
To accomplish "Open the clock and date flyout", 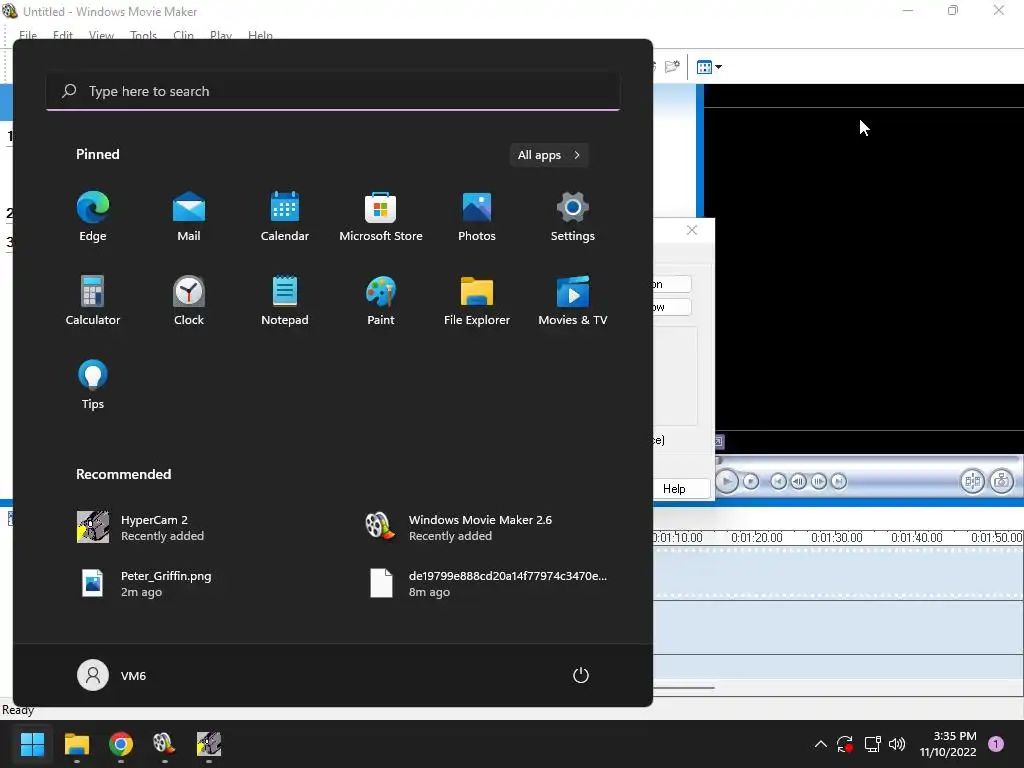I will click(948, 744).
